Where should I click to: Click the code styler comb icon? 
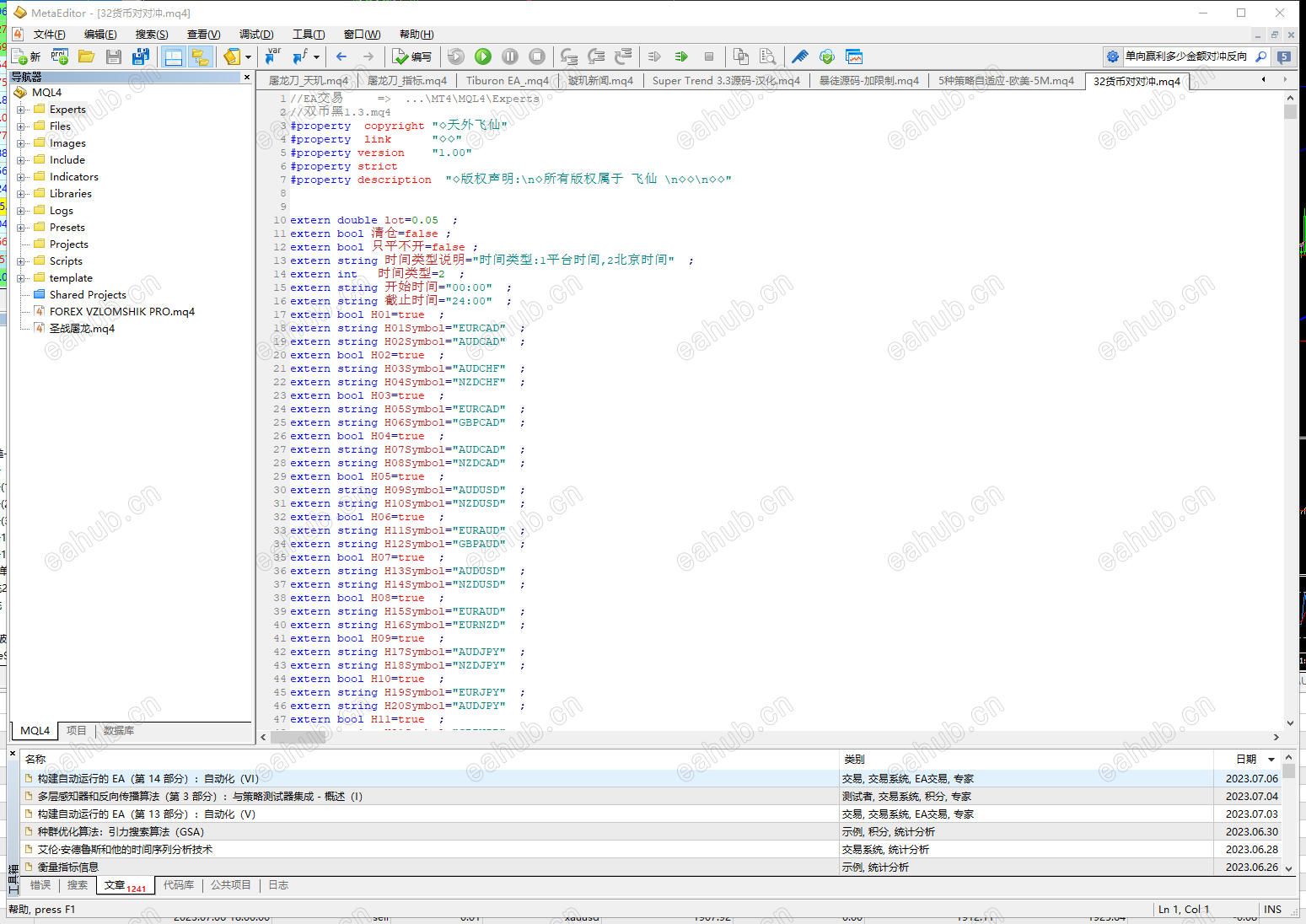pos(799,56)
